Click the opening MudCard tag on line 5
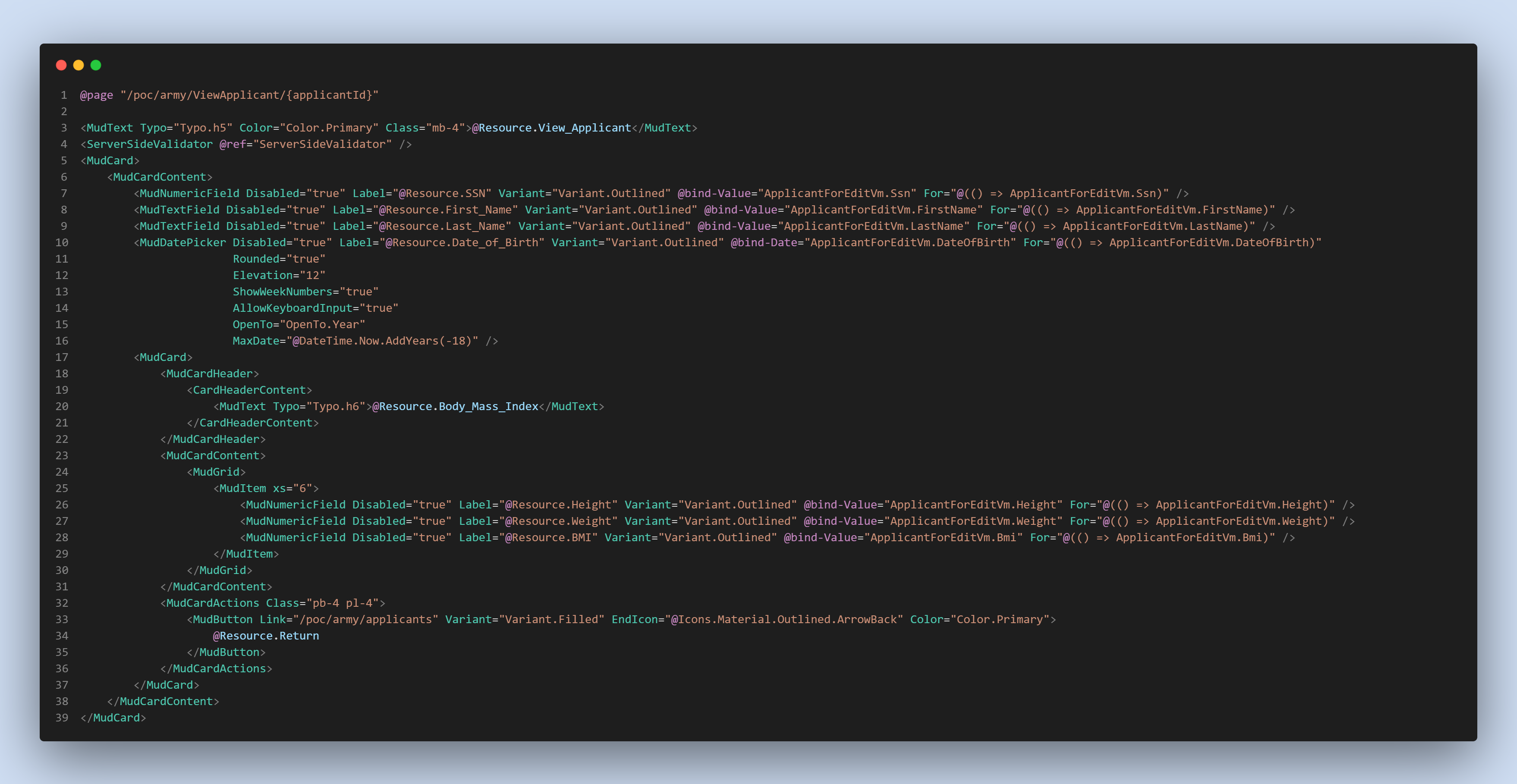Image resolution: width=1517 pixels, height=784 pixels. point(110,161)
